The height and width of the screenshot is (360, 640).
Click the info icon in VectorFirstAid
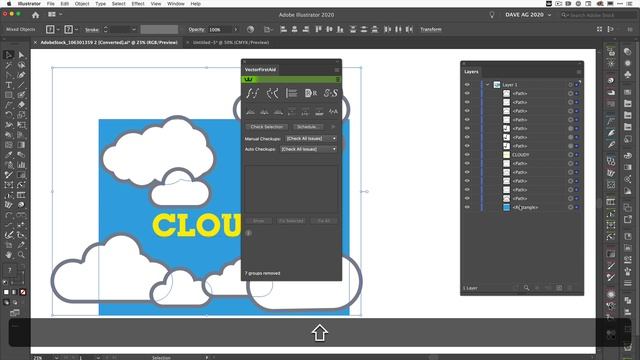click(249, 233)
